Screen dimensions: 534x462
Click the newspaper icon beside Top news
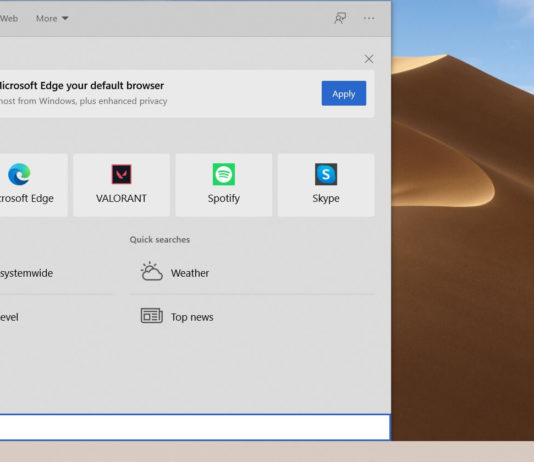[152, 316]
